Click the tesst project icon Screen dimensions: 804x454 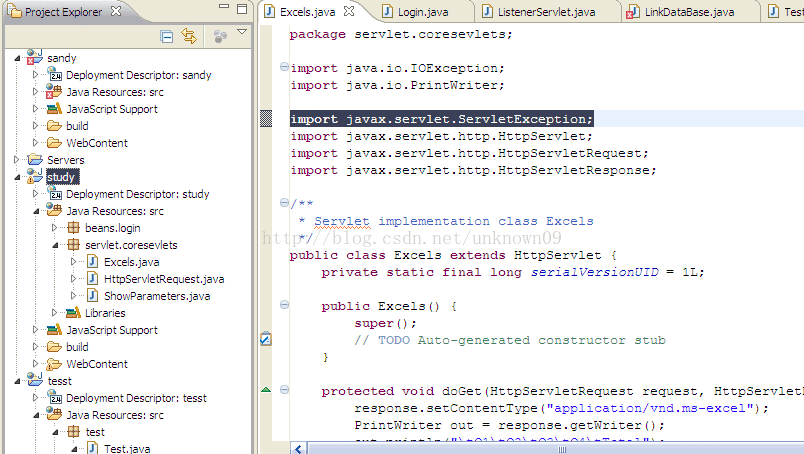tap(34, 380)
